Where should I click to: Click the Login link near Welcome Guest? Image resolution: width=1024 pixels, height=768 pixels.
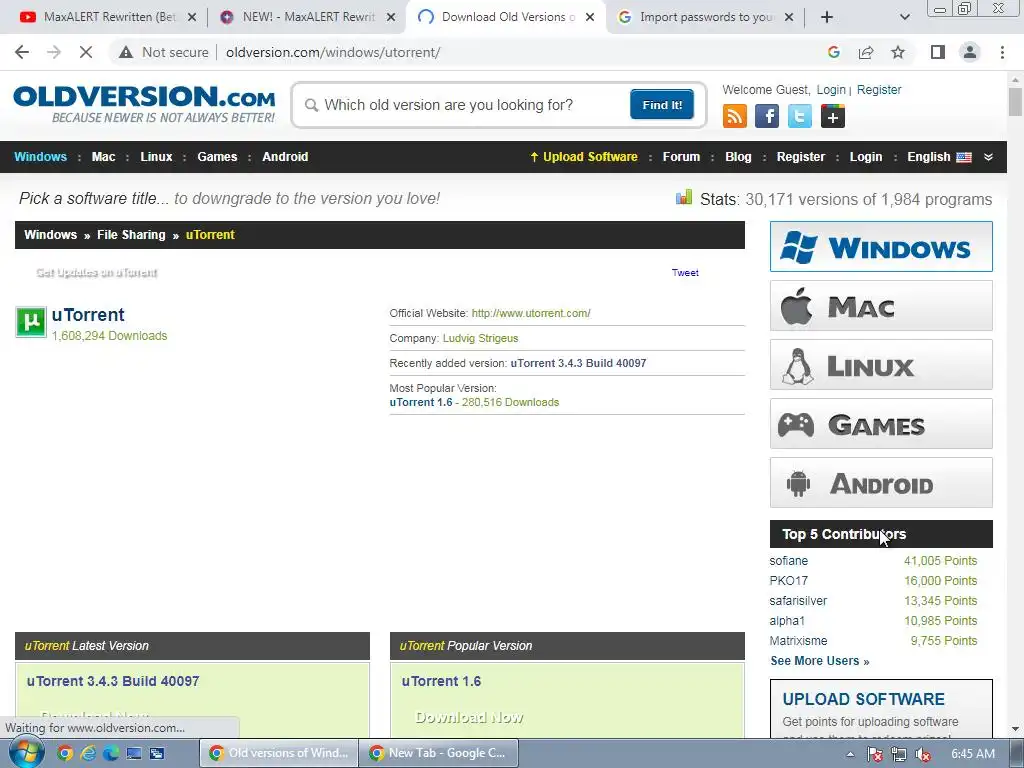[831, 89]
